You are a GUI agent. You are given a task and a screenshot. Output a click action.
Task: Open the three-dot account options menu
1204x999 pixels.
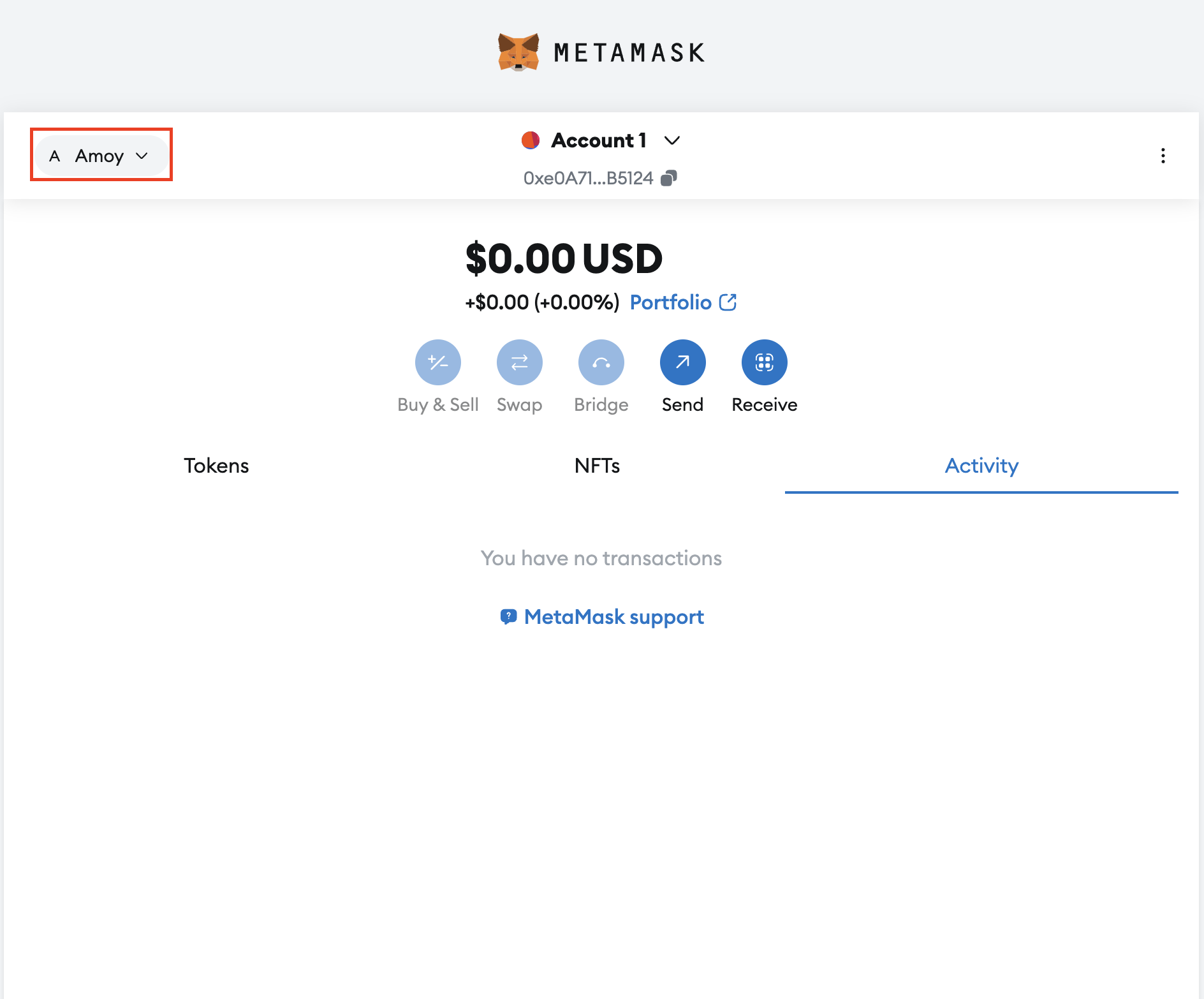pyautogui.click(x=1163, y=156)
